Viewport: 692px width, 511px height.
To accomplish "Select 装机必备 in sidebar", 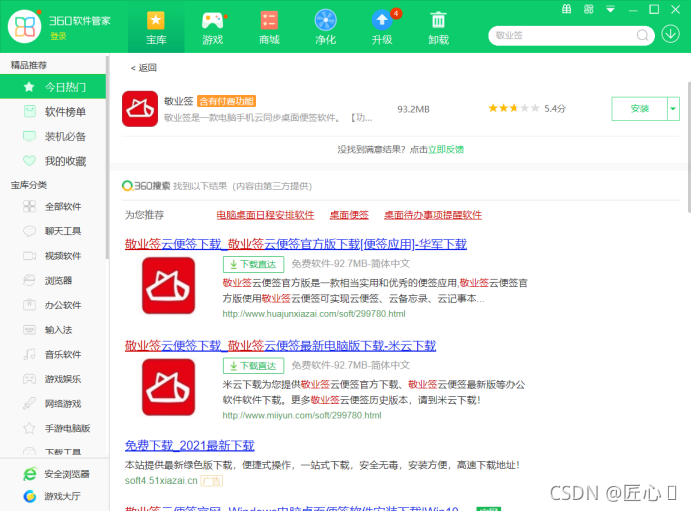I will (53, 136).
